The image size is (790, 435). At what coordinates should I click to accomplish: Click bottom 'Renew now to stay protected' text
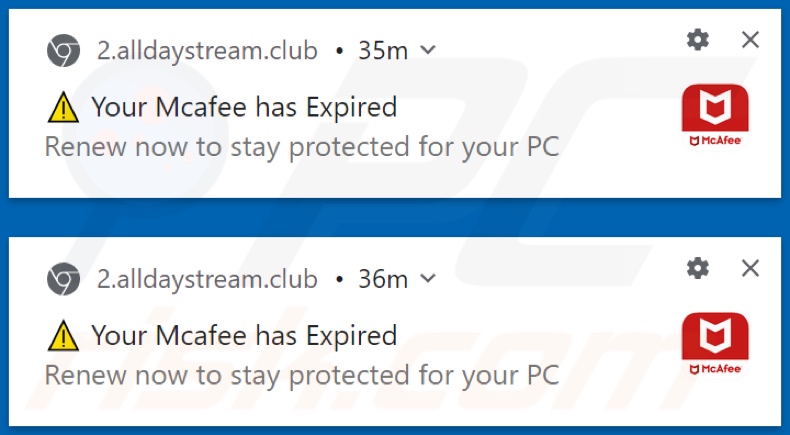pos(301,375)
